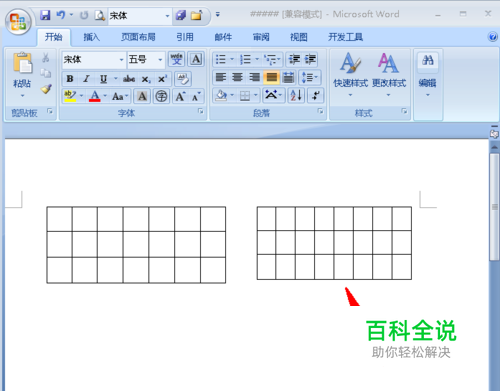
Task: Open 字体 dialog launcher
Action: coord(201,111)
